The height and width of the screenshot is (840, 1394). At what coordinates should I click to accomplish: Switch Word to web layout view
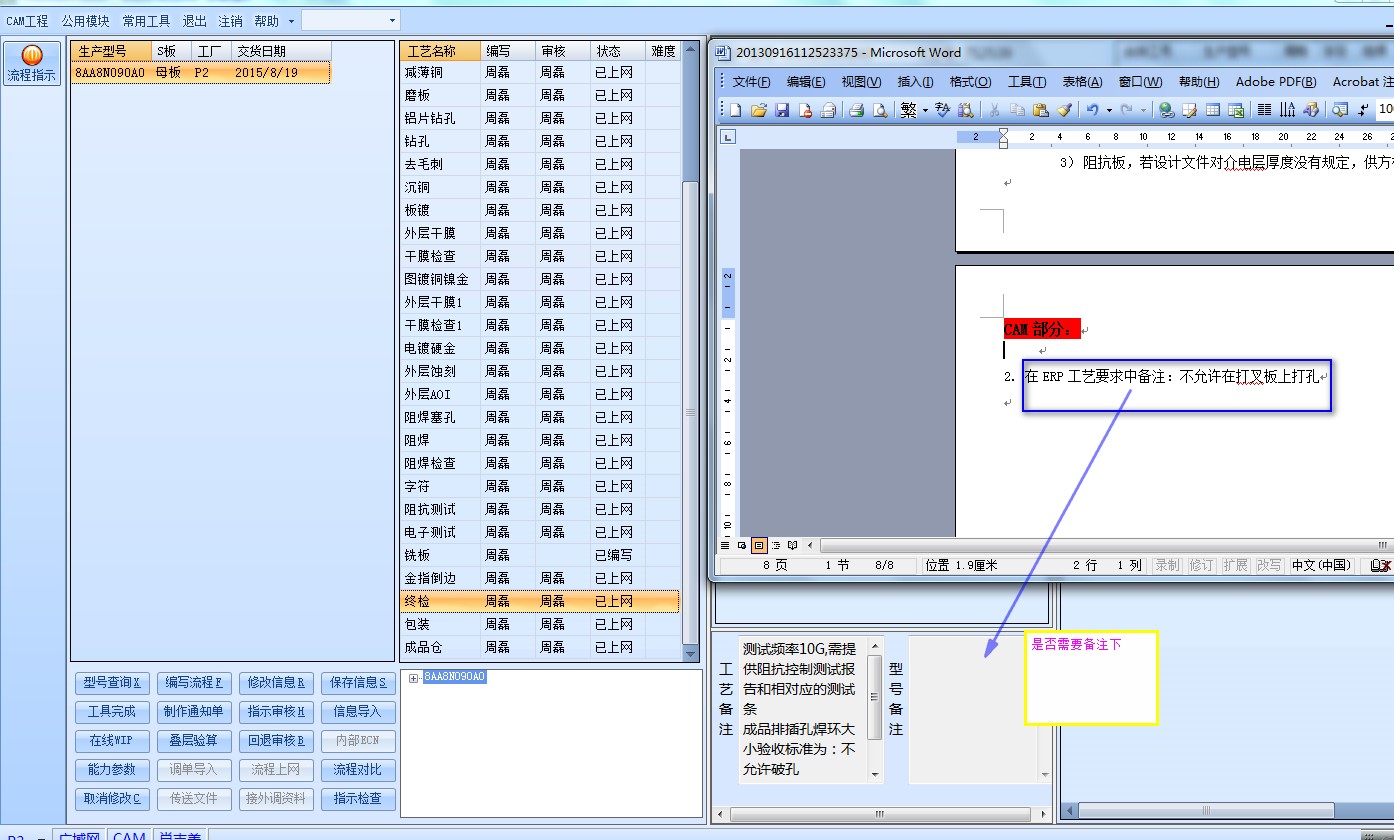click(742, 546)
